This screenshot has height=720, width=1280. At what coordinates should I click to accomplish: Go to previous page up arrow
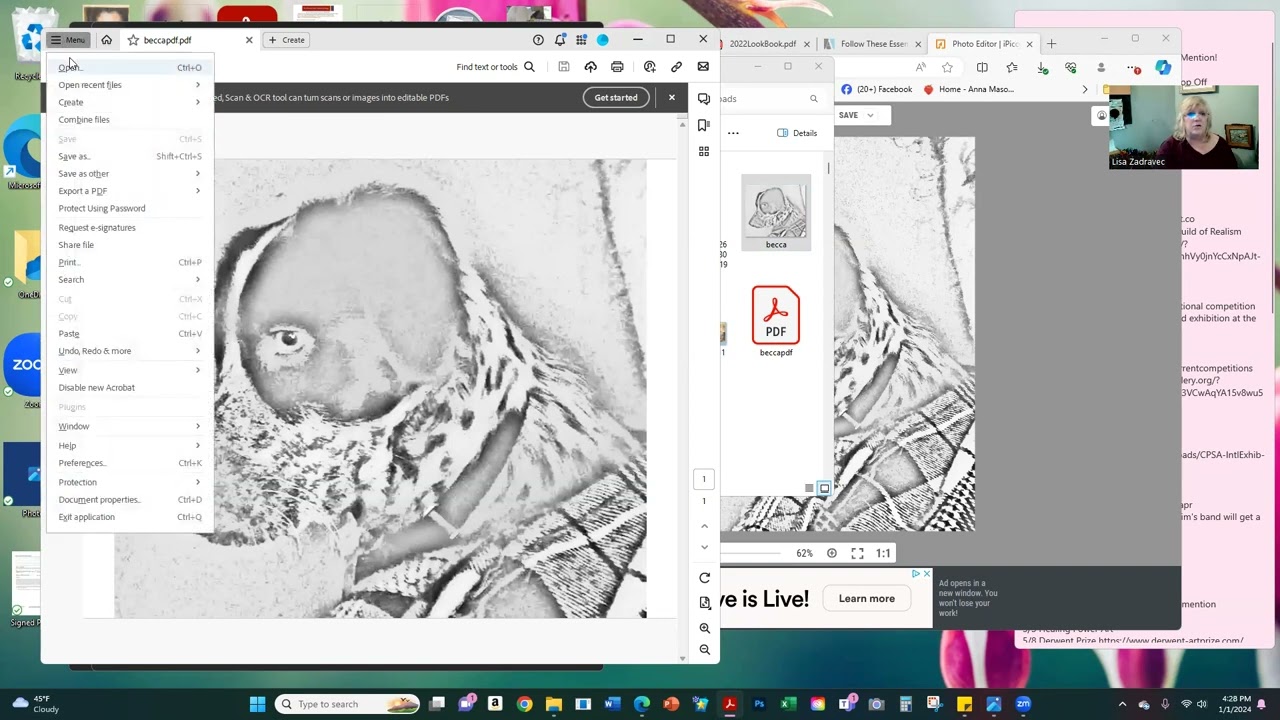(704, 526)
